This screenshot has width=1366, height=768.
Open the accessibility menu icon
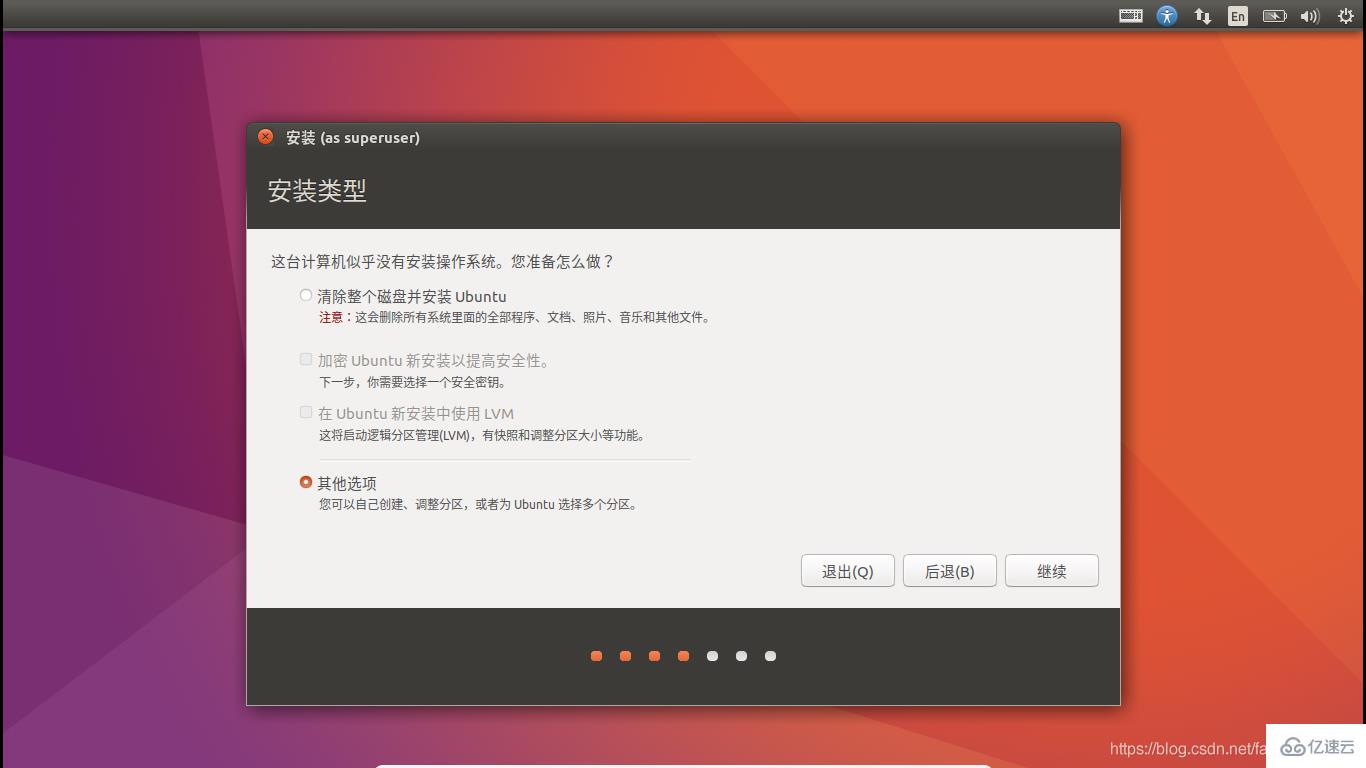point(1167,15)
